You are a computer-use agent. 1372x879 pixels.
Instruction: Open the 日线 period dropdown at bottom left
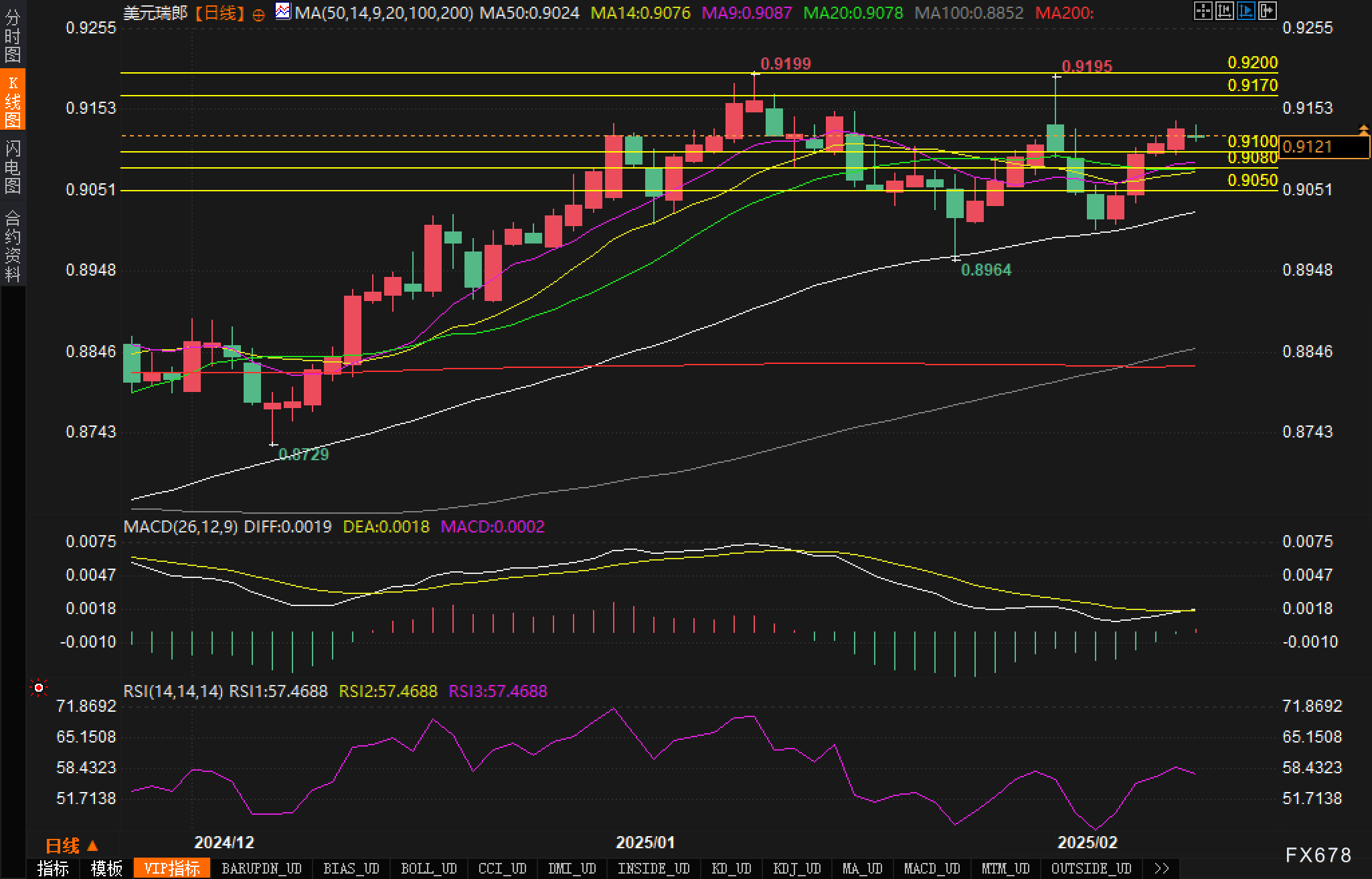(72, 846)
